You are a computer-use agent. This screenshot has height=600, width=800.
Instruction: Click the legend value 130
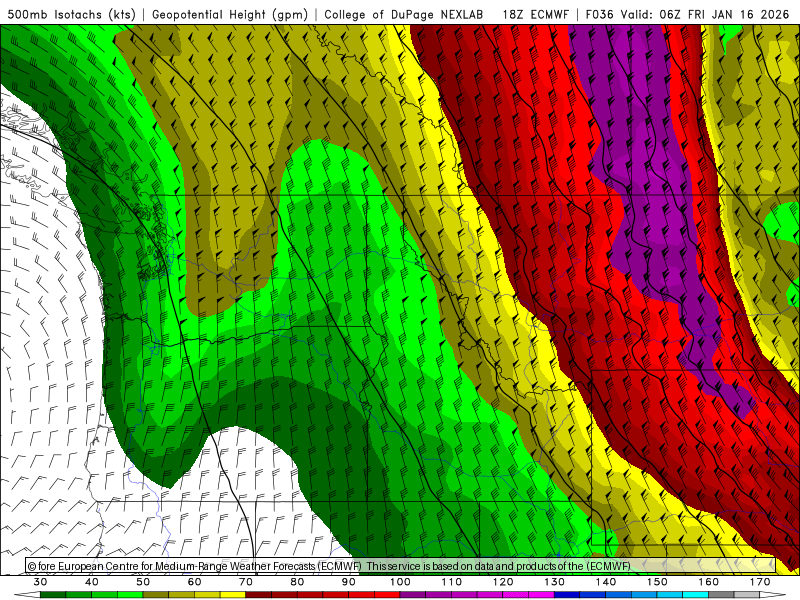coord(555,582)
